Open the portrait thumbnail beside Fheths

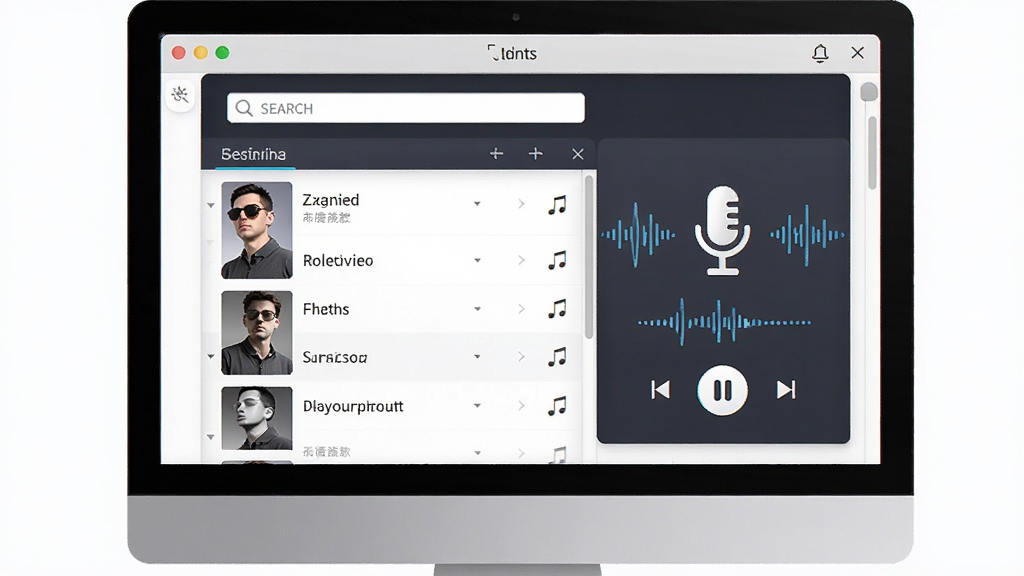tap(257, 333)
